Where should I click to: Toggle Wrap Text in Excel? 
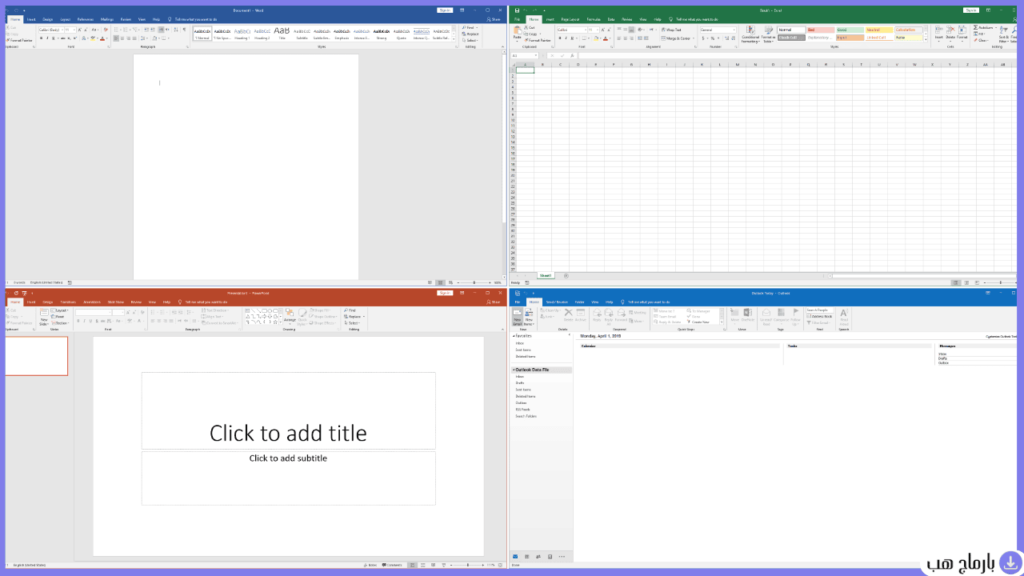(671, 30)
